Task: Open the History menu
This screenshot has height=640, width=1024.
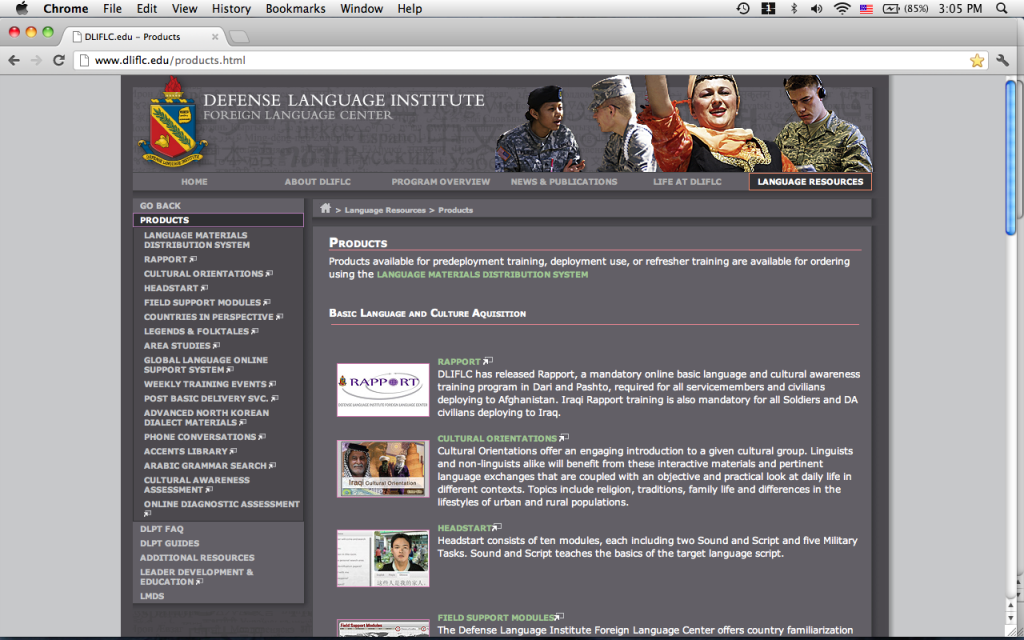Action: coord(231,8)
